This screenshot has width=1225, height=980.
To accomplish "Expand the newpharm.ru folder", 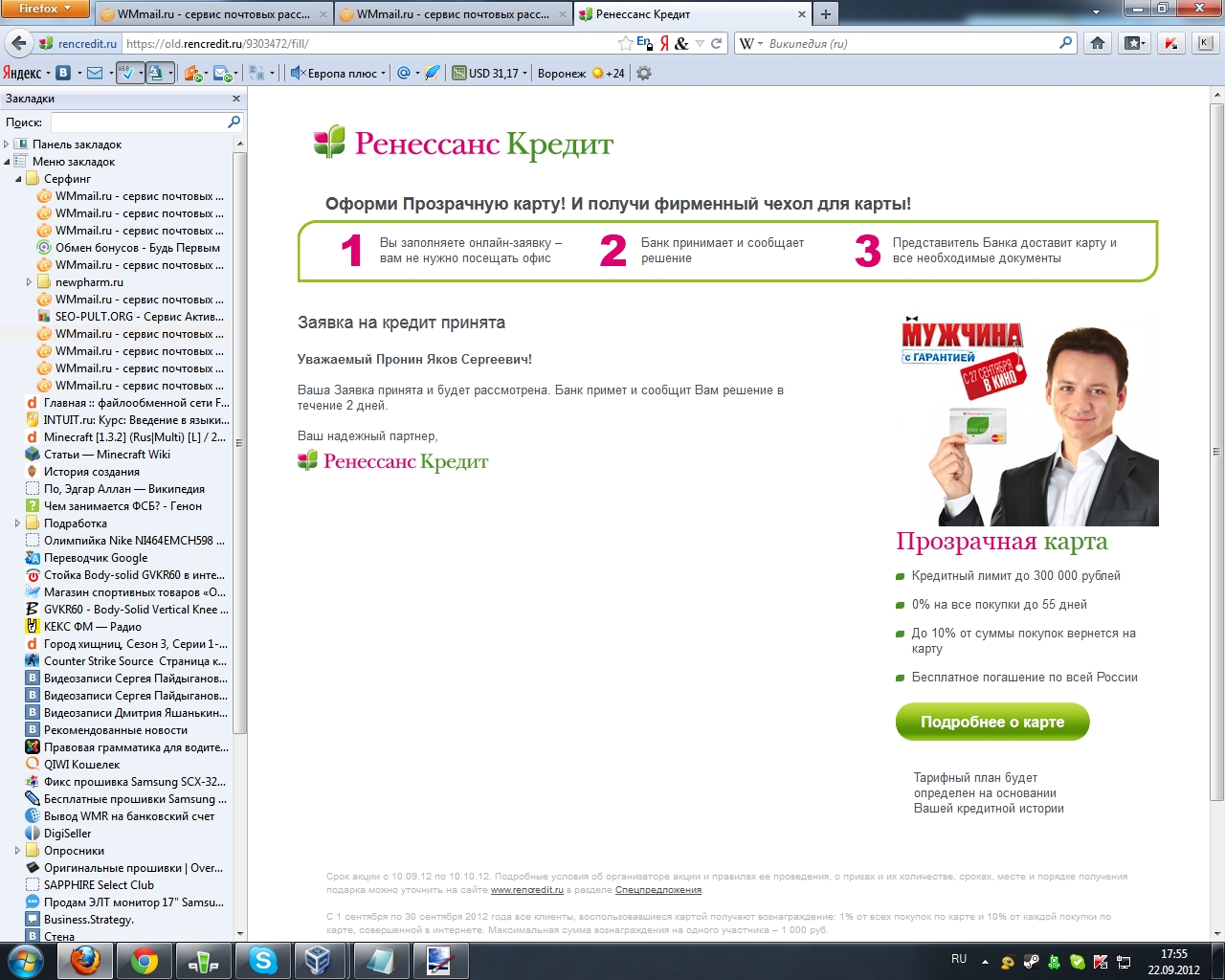I will (x=30, y=282).
